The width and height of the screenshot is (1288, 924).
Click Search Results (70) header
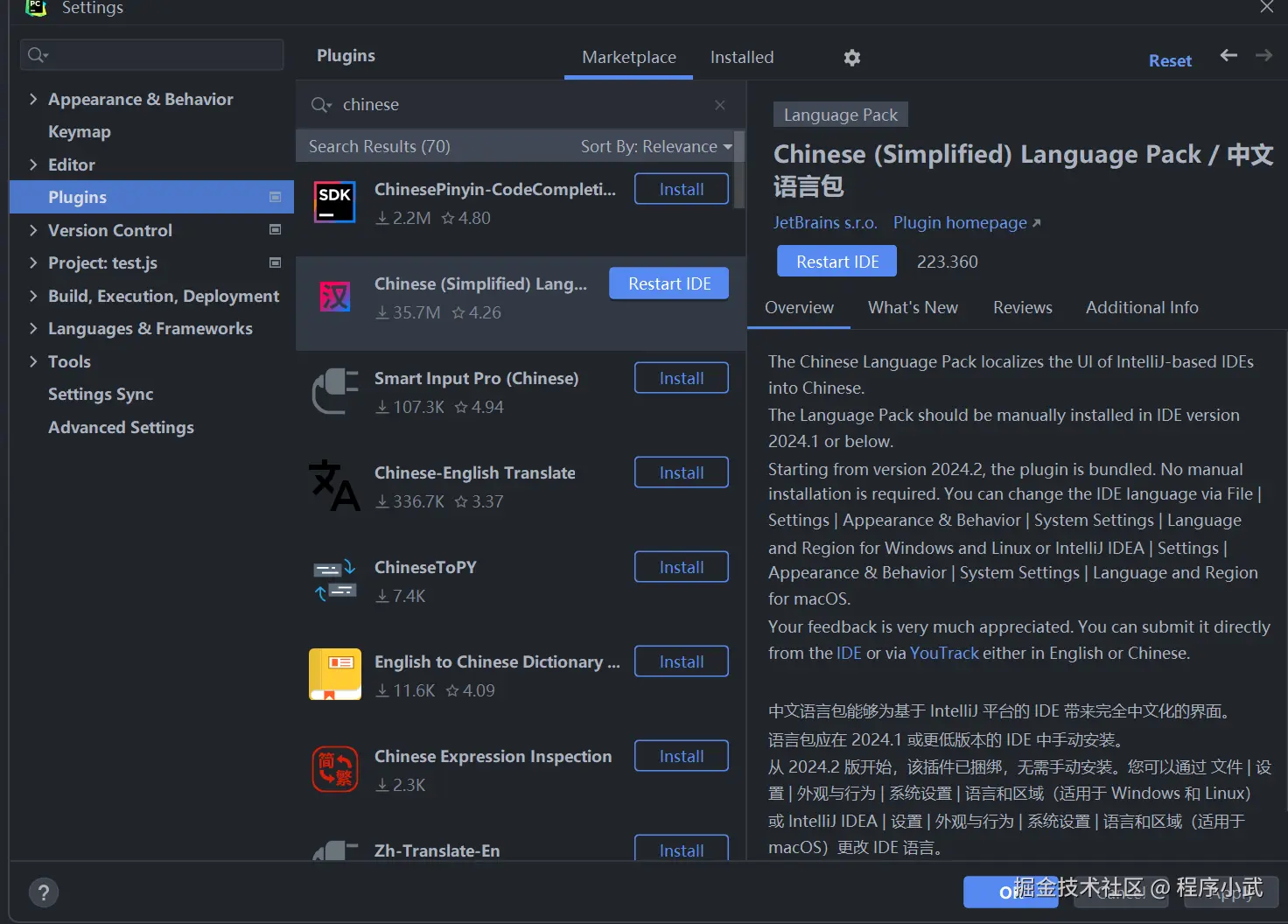point(379,146)
